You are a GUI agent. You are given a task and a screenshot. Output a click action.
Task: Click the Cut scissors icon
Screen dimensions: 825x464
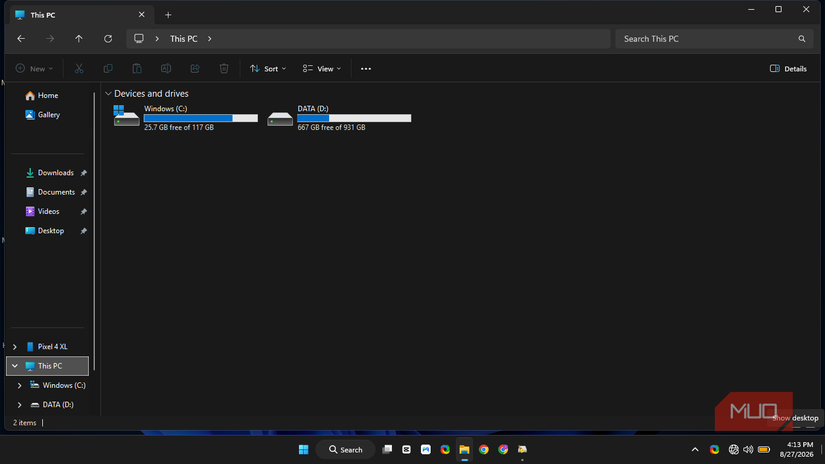coord(79,68)
